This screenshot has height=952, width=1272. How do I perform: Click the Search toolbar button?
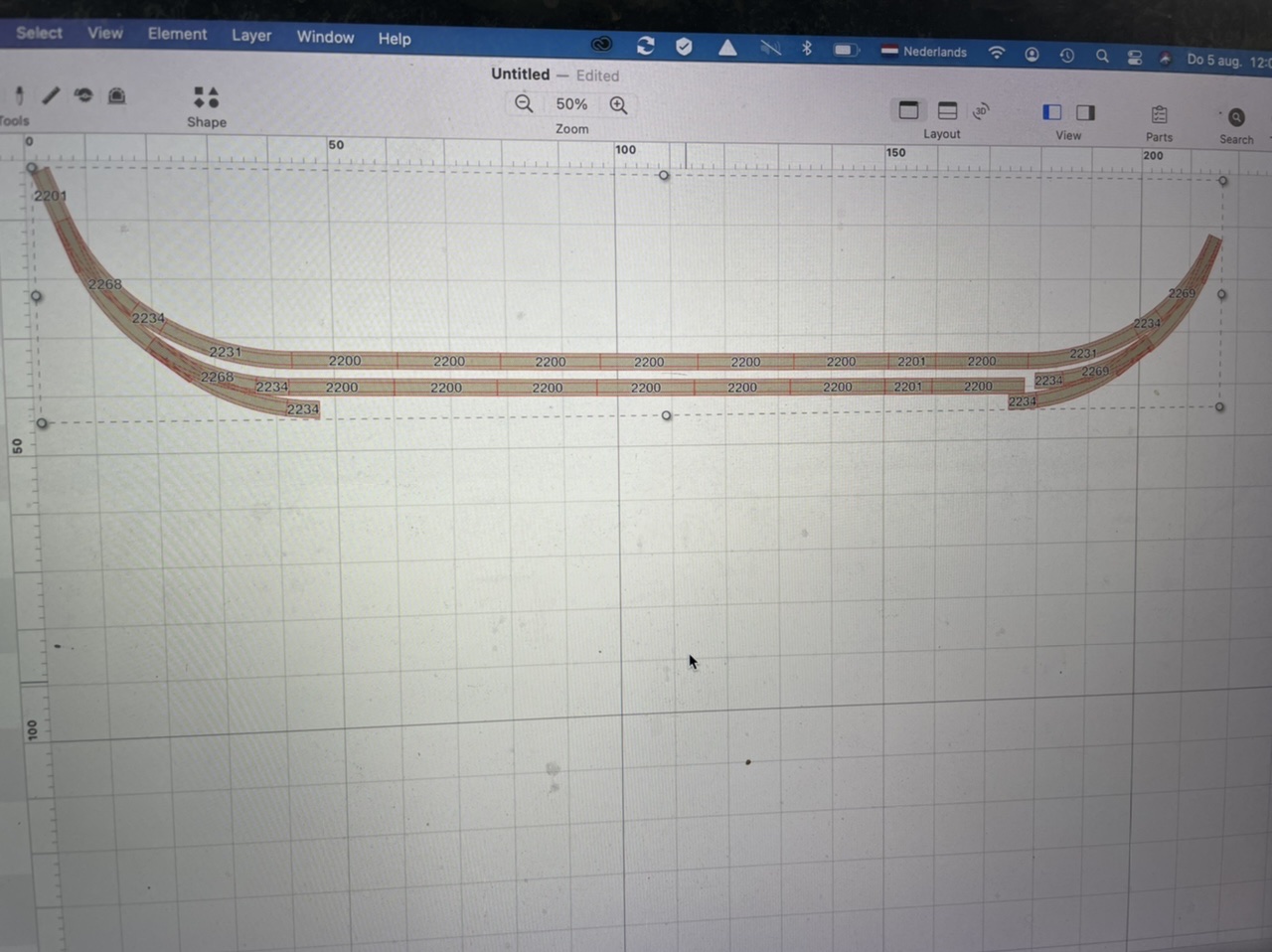1236,117
